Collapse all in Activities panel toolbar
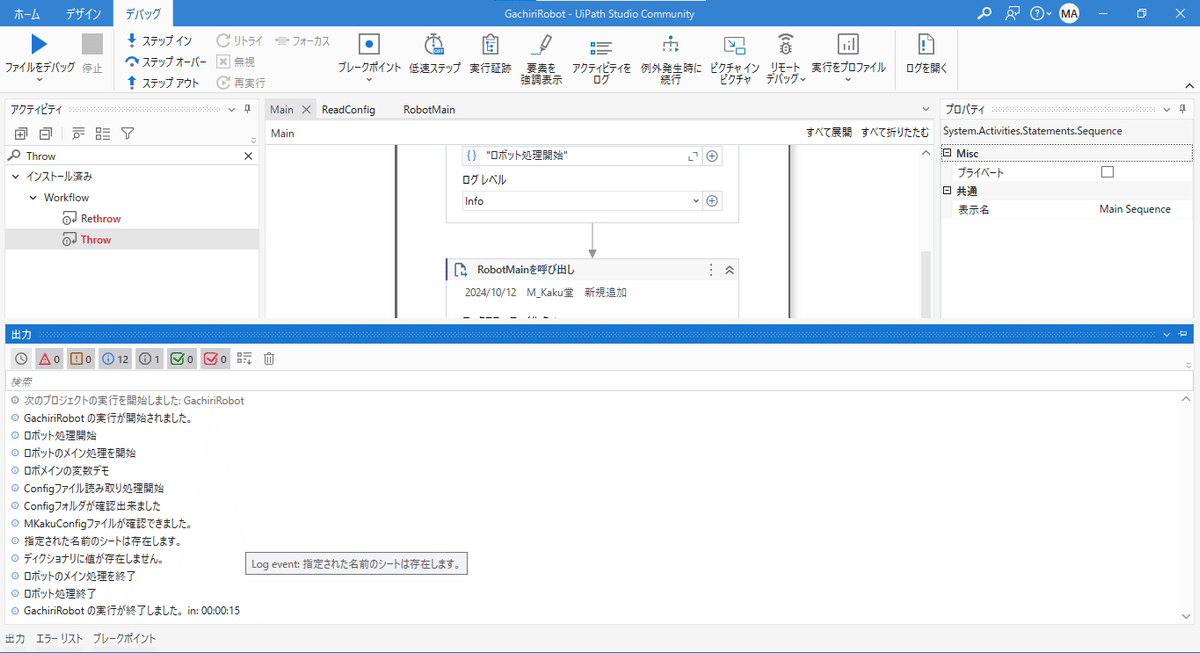 45,134
